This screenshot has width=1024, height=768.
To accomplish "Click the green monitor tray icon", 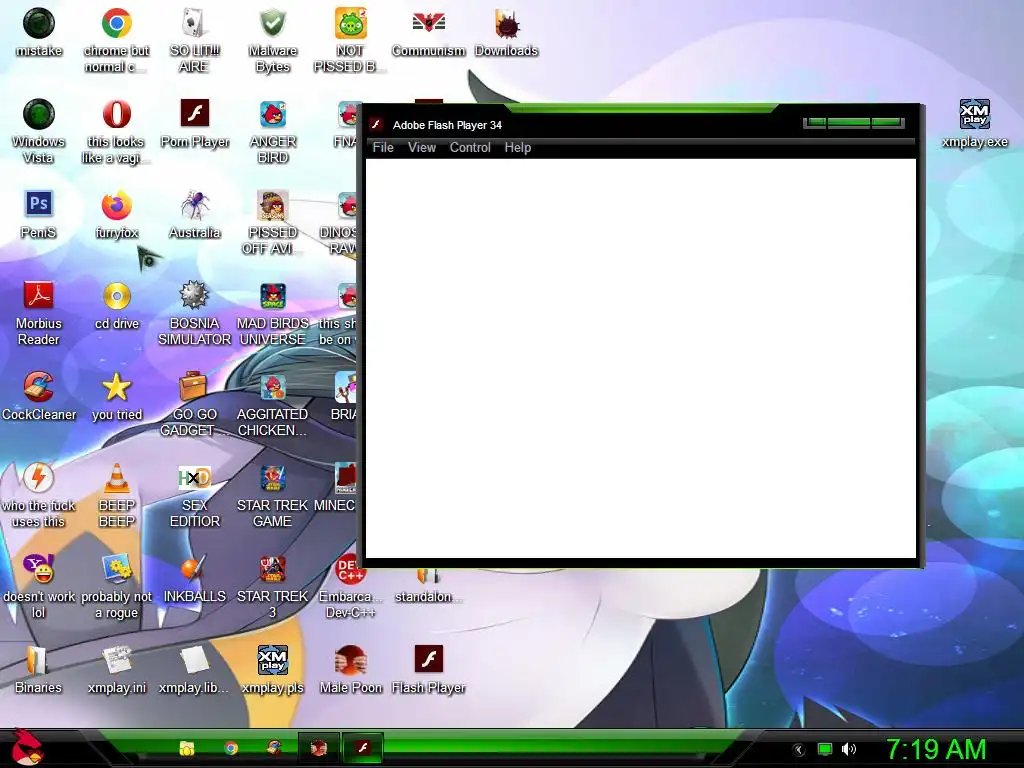I will tap(825, 749).
